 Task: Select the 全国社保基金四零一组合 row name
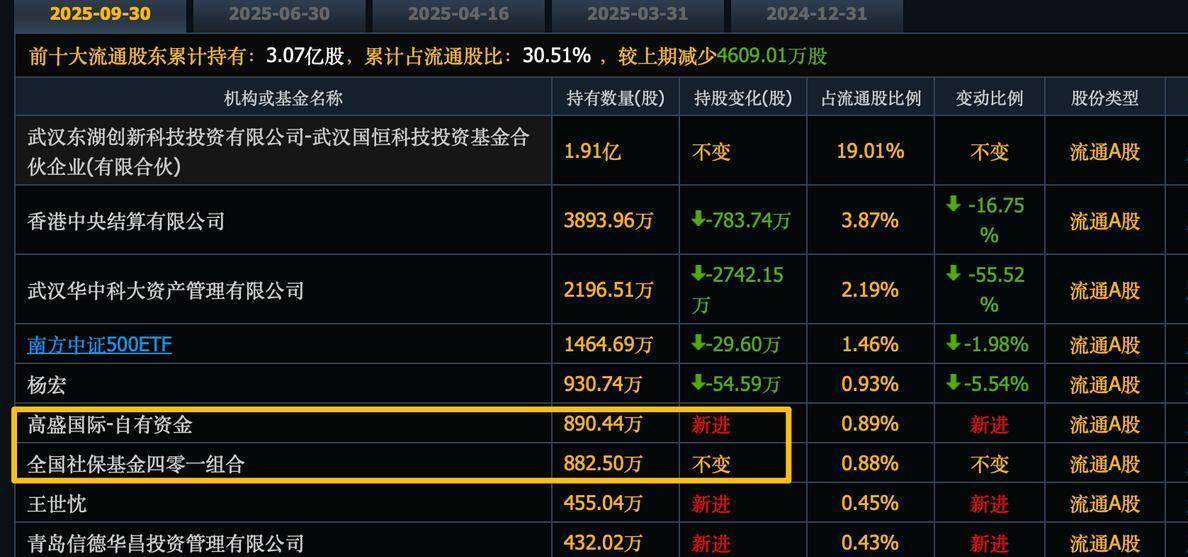pyautogui.click(x=136, y=464)
